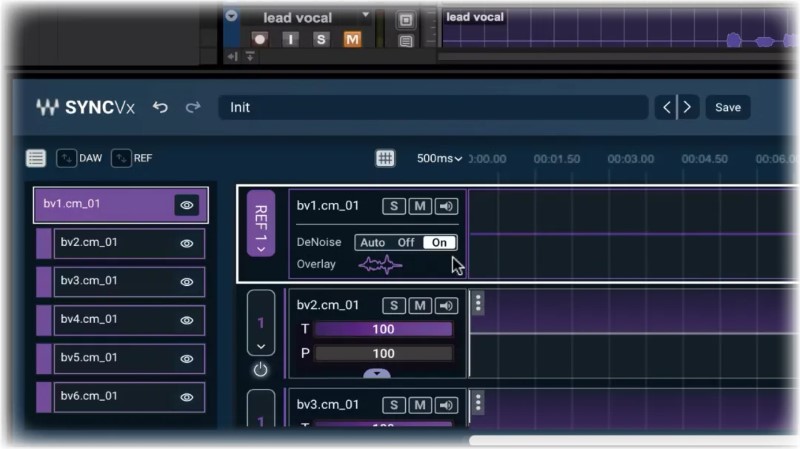Click timeline ruler at 00:03.00
Image resolution: width=800 pixels, height=449 pixels.
click(x=631, y=159)
